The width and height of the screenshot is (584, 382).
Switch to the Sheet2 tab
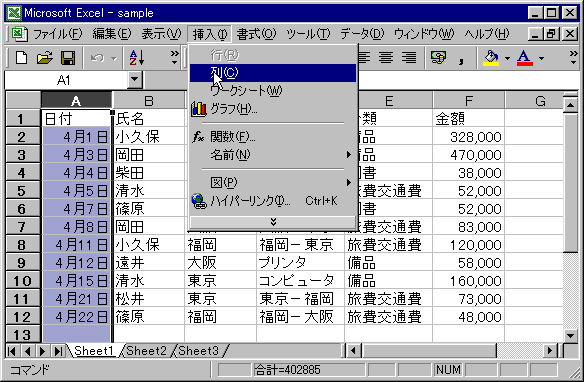146,351
